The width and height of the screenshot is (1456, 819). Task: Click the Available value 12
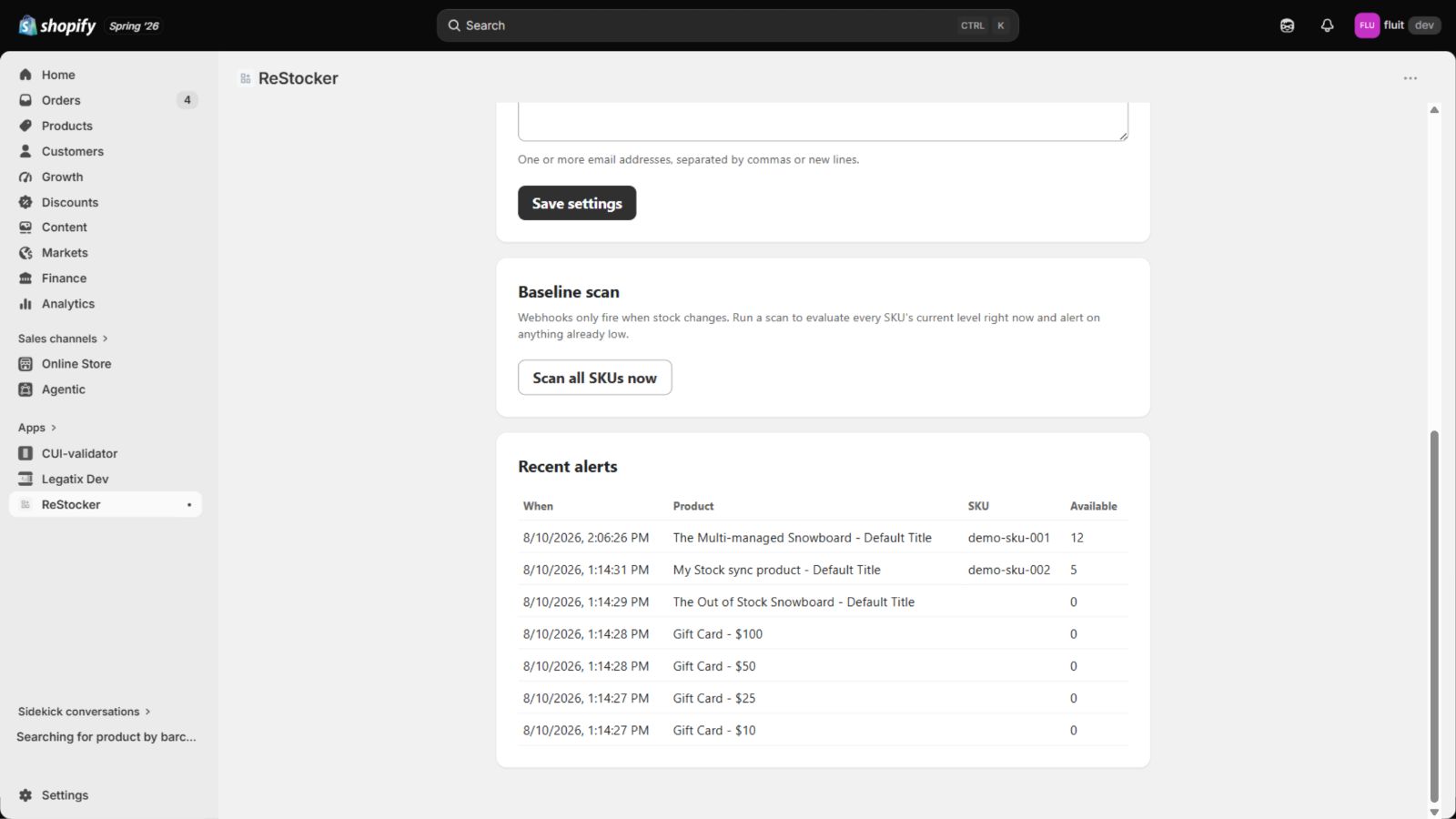(x=1077, y=538)
